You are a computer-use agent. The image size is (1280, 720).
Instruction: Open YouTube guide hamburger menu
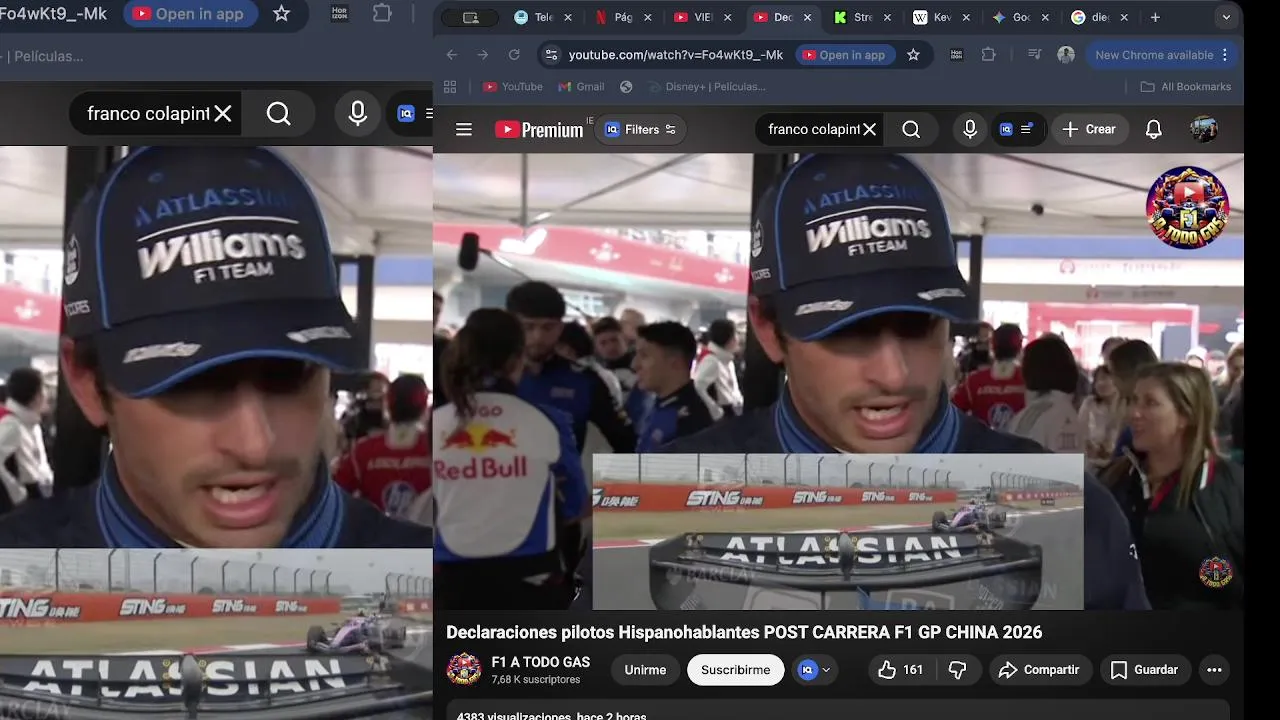(x=463, y=129)
